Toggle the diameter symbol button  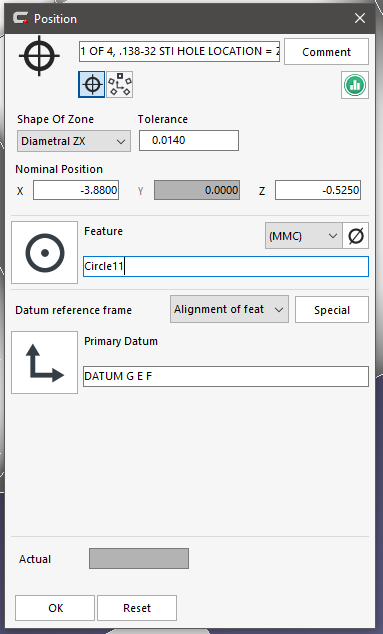tap(355, 236)
